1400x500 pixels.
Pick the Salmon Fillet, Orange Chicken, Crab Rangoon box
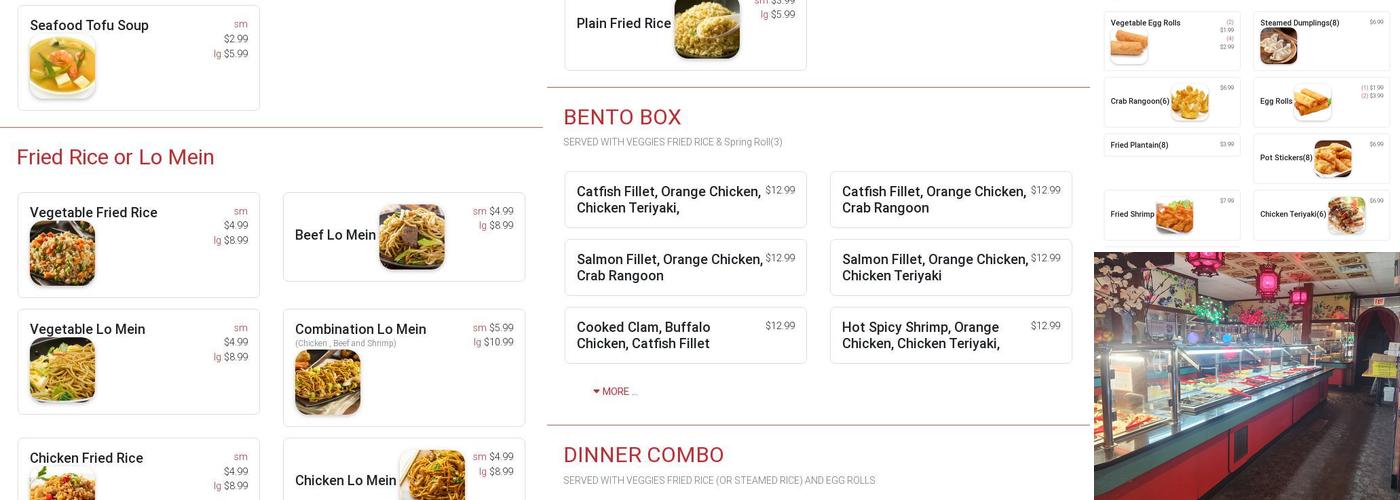[685, 267]
